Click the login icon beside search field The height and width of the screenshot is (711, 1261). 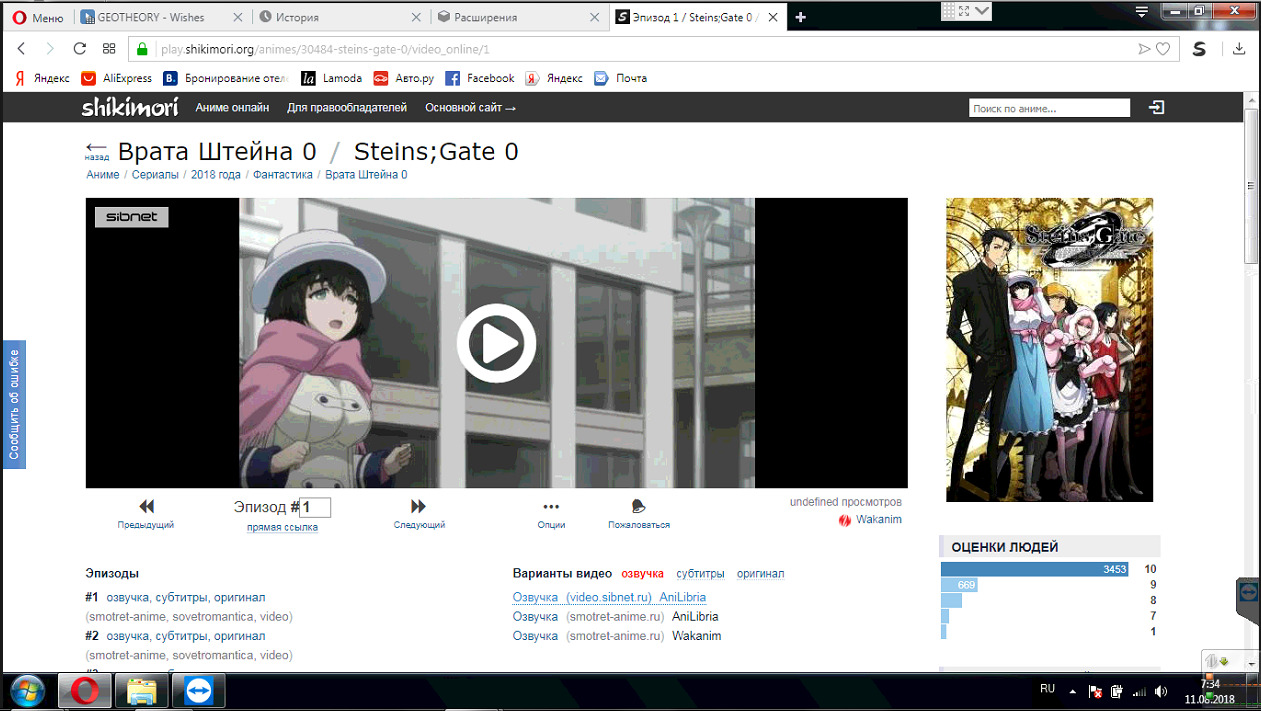coord(1157,108)
